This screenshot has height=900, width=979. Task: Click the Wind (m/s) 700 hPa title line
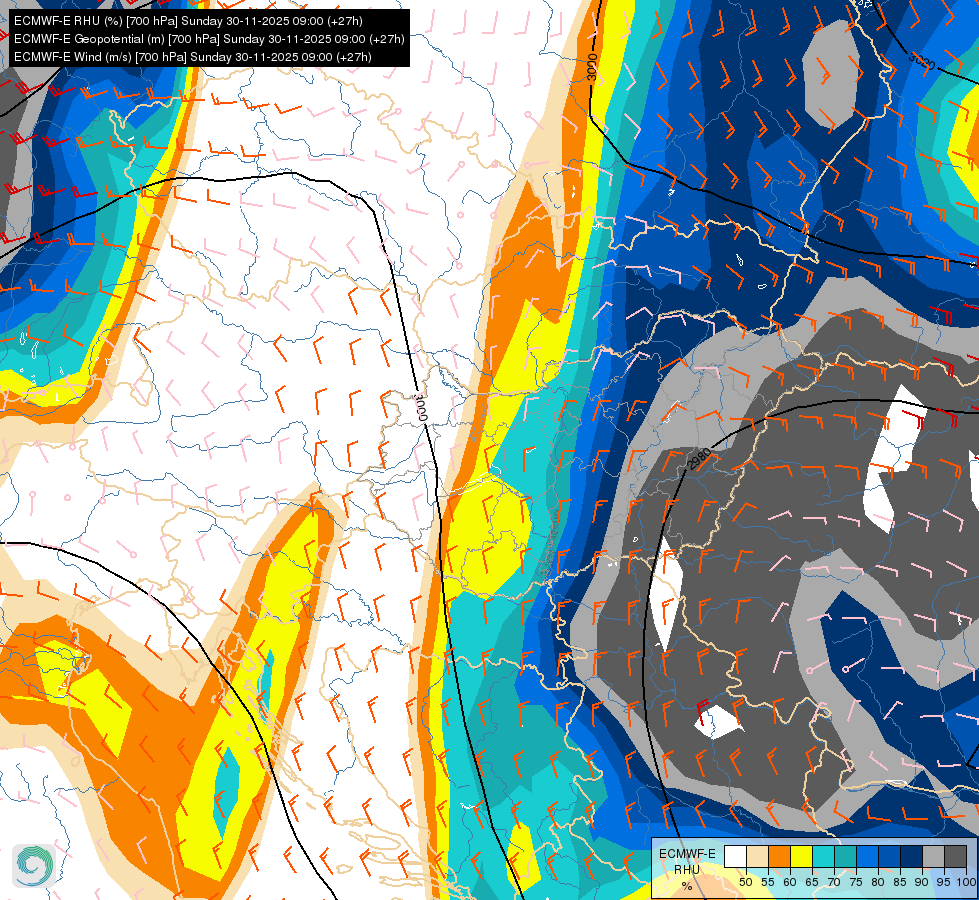[193, 57]
